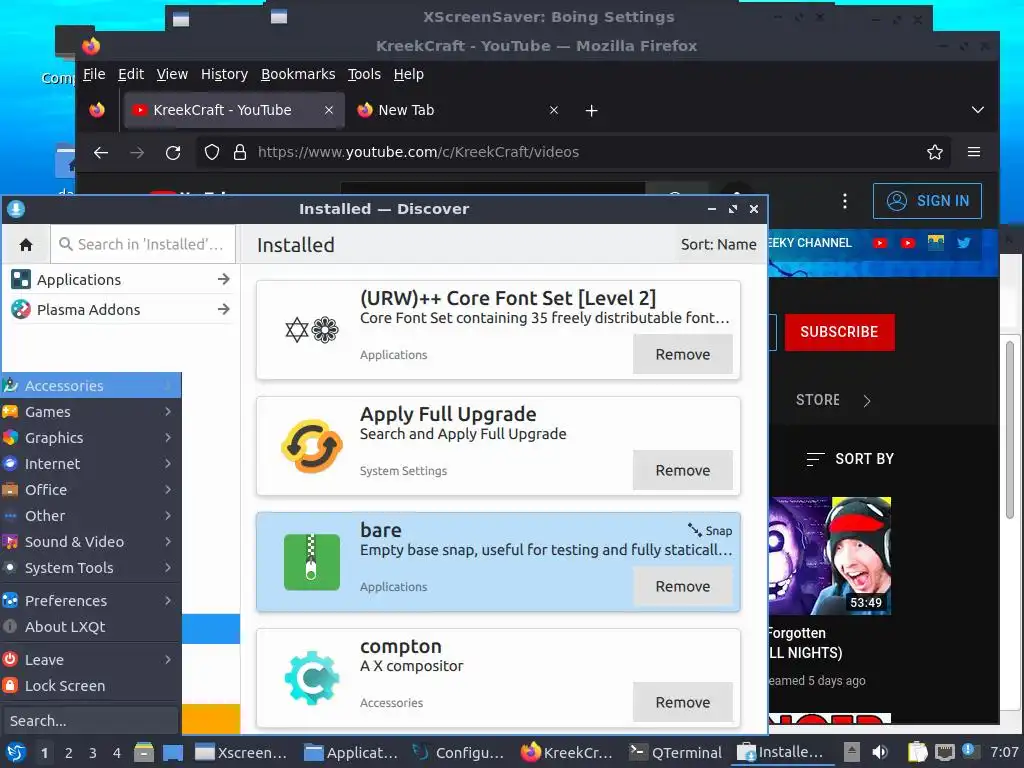Remove the (URW)++ Core Font Set
Screen dimensions: 1024x768
pyautogui.click(x=682, y=354)
